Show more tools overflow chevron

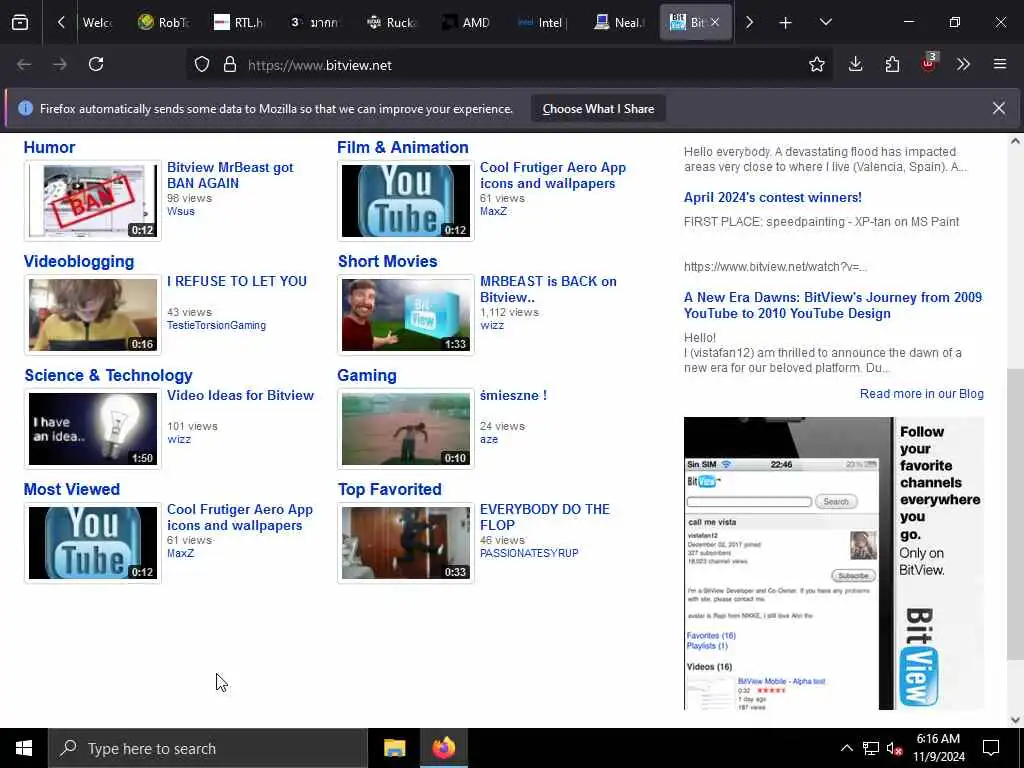963,65
